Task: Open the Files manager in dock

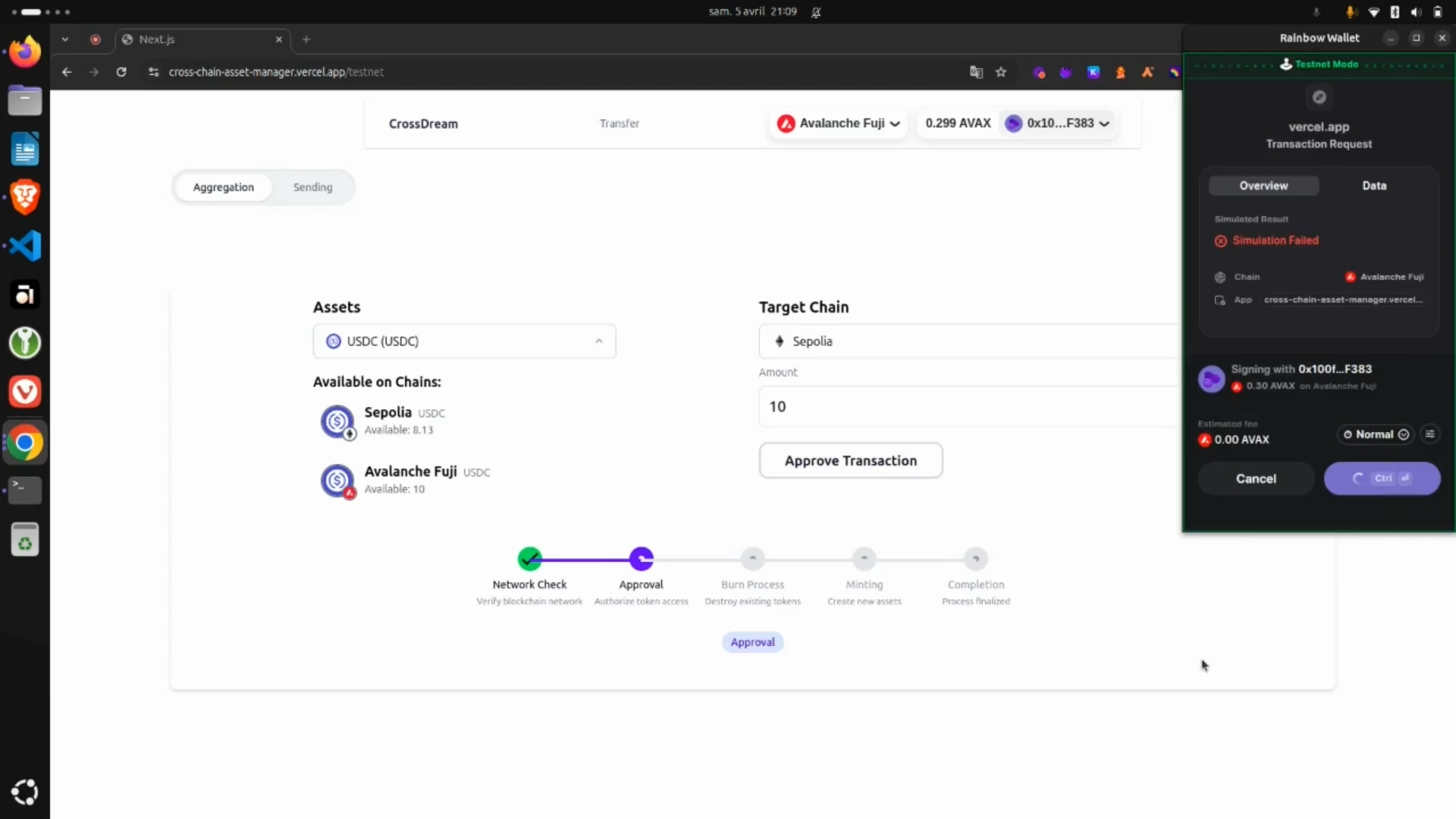Action: click(x=25, y=100)
